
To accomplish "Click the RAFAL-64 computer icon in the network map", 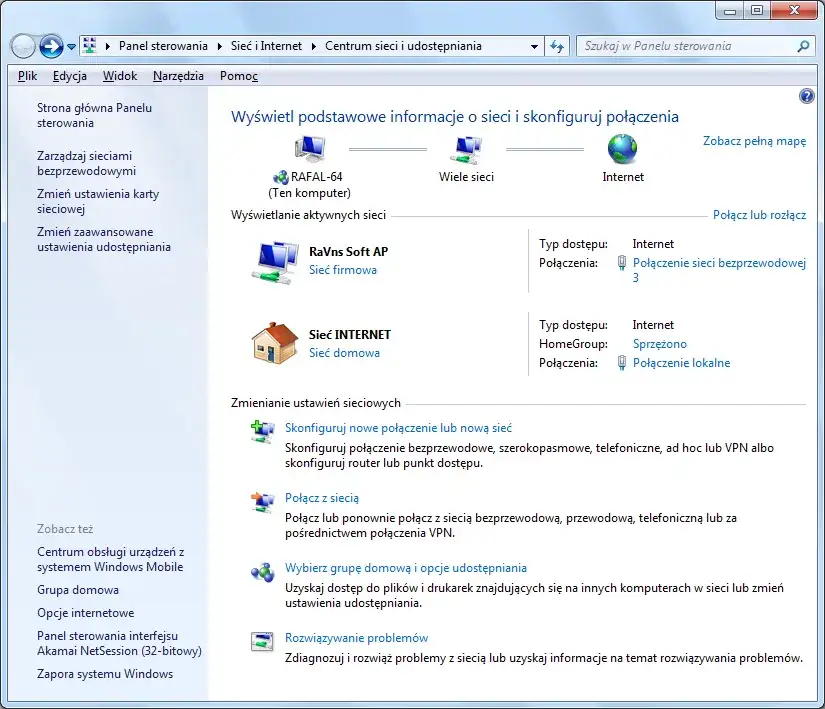I will pyautogui.click(x=310, y=150).
